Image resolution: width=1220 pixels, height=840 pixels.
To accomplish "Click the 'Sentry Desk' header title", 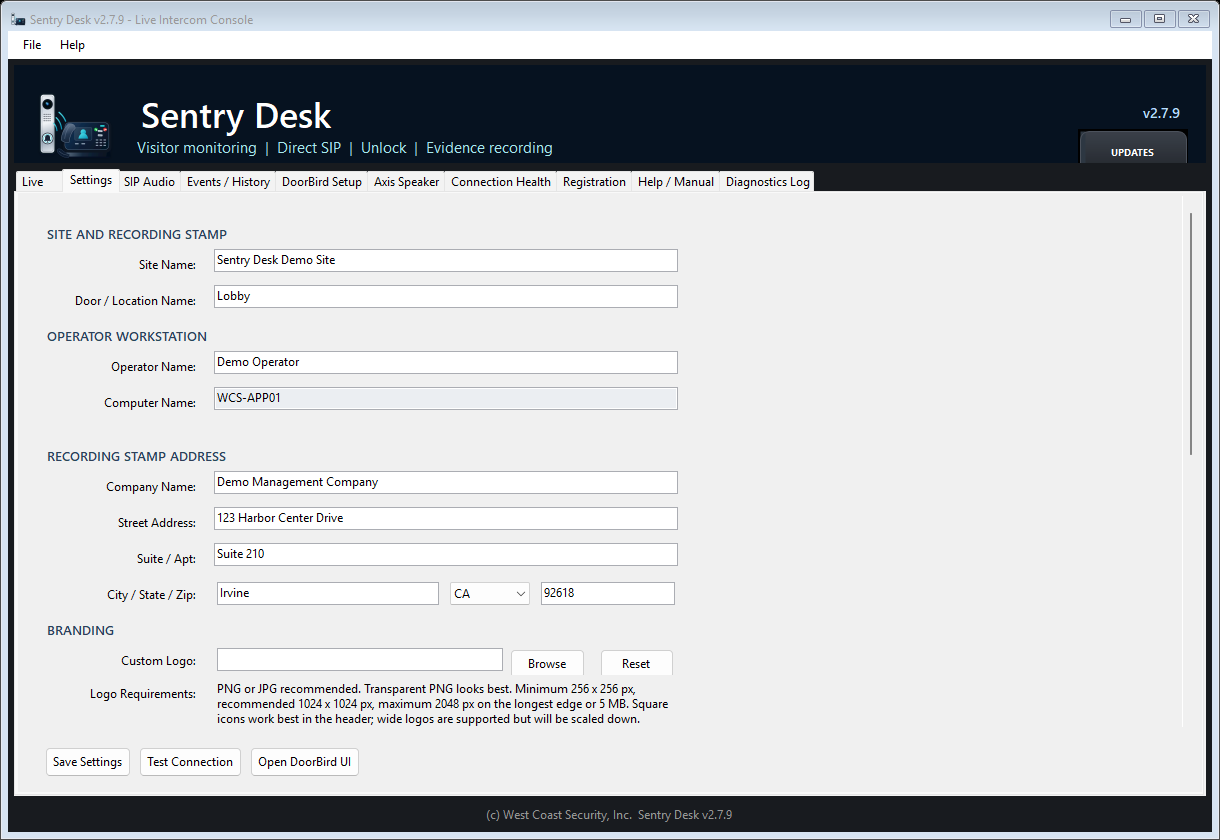I will pos(236,116).
